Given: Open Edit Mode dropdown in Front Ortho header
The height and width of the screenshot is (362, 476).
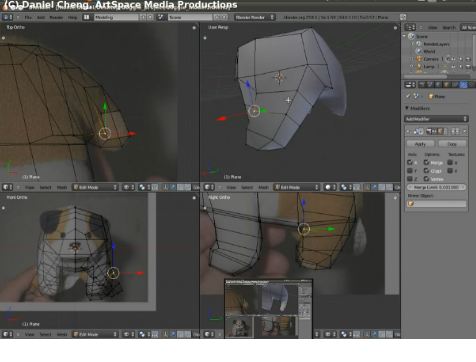Looking at the screenshot, I should click(x=95, y=334).
